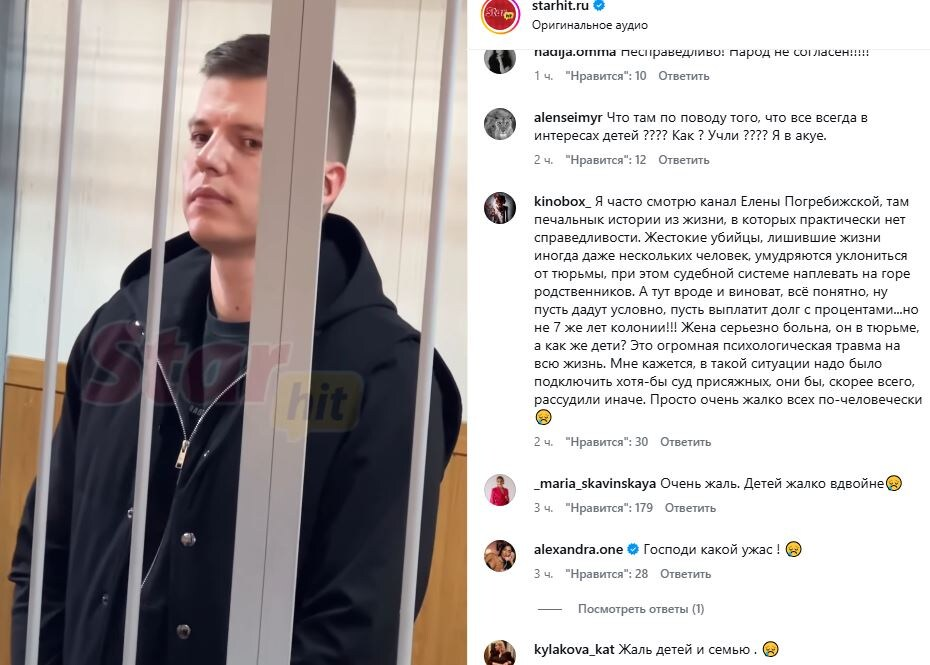Open alenseimyr's lion avatar

coord(500,124)
